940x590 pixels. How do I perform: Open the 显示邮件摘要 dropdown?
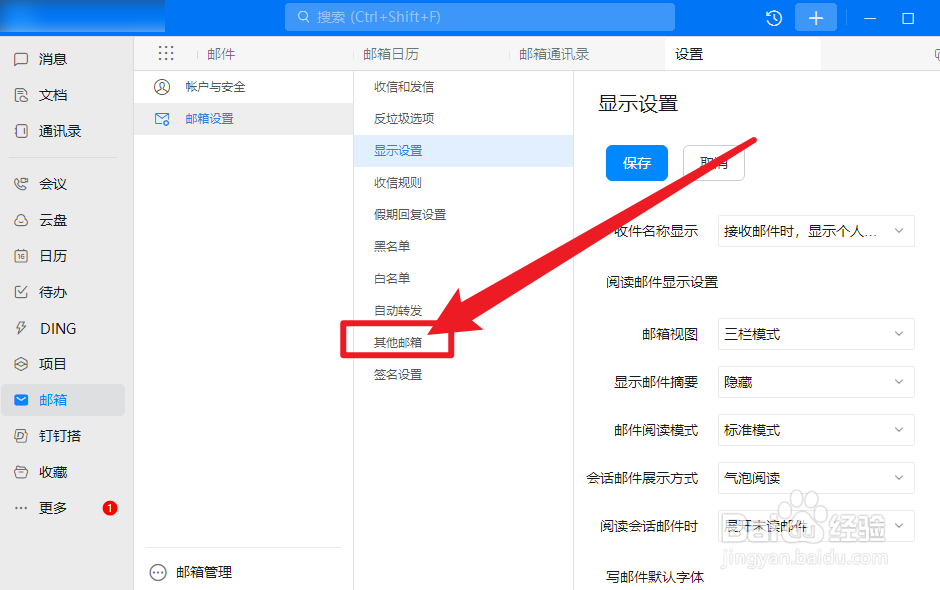pos(815,382)
